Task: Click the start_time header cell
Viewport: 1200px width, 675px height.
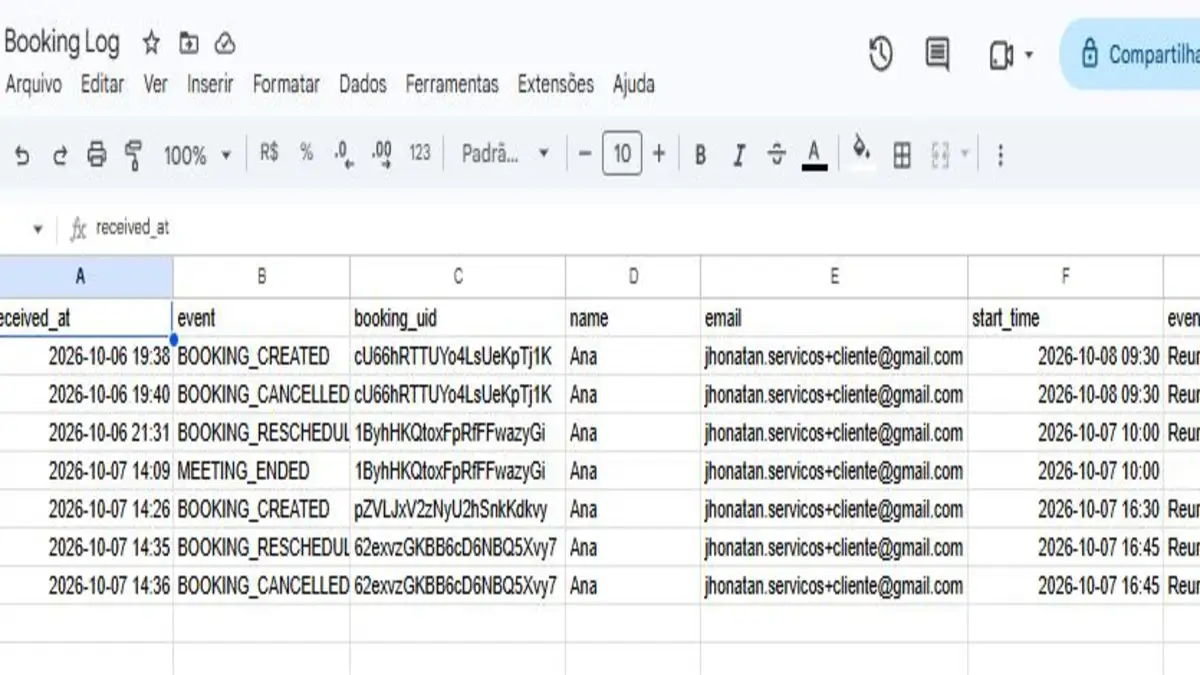Action: click(x=1066, y=318)
